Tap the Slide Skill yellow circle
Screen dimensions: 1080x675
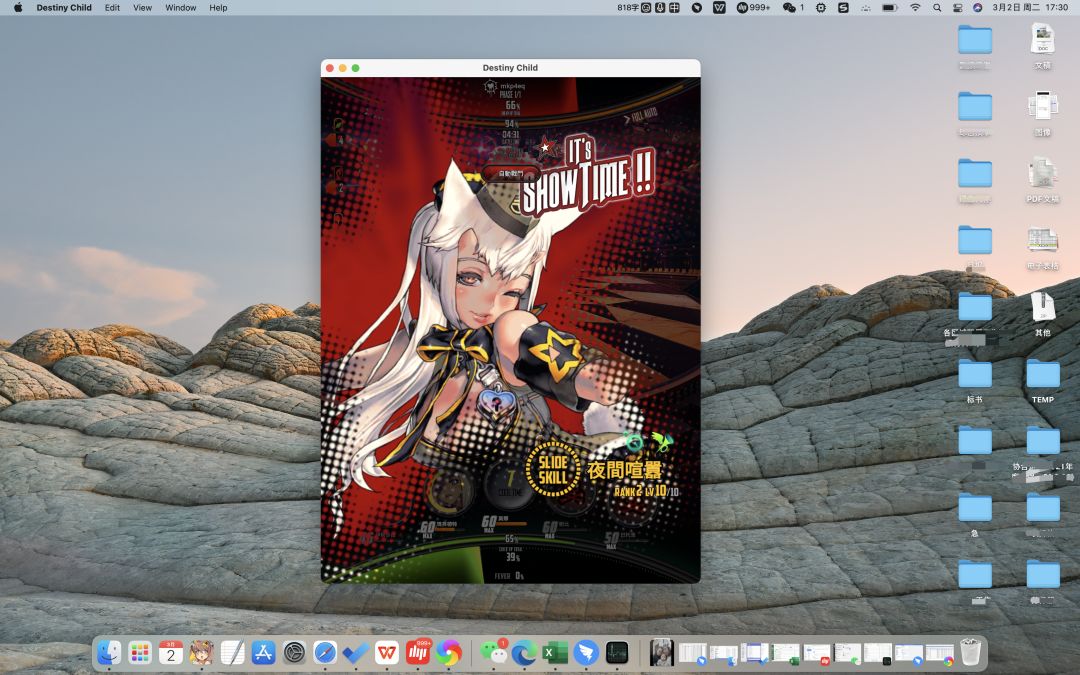(x=552, y=470)
